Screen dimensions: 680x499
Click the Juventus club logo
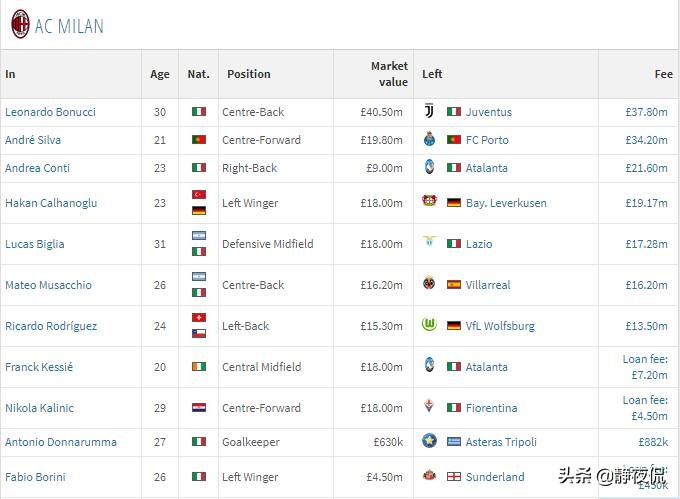[430, 112]
